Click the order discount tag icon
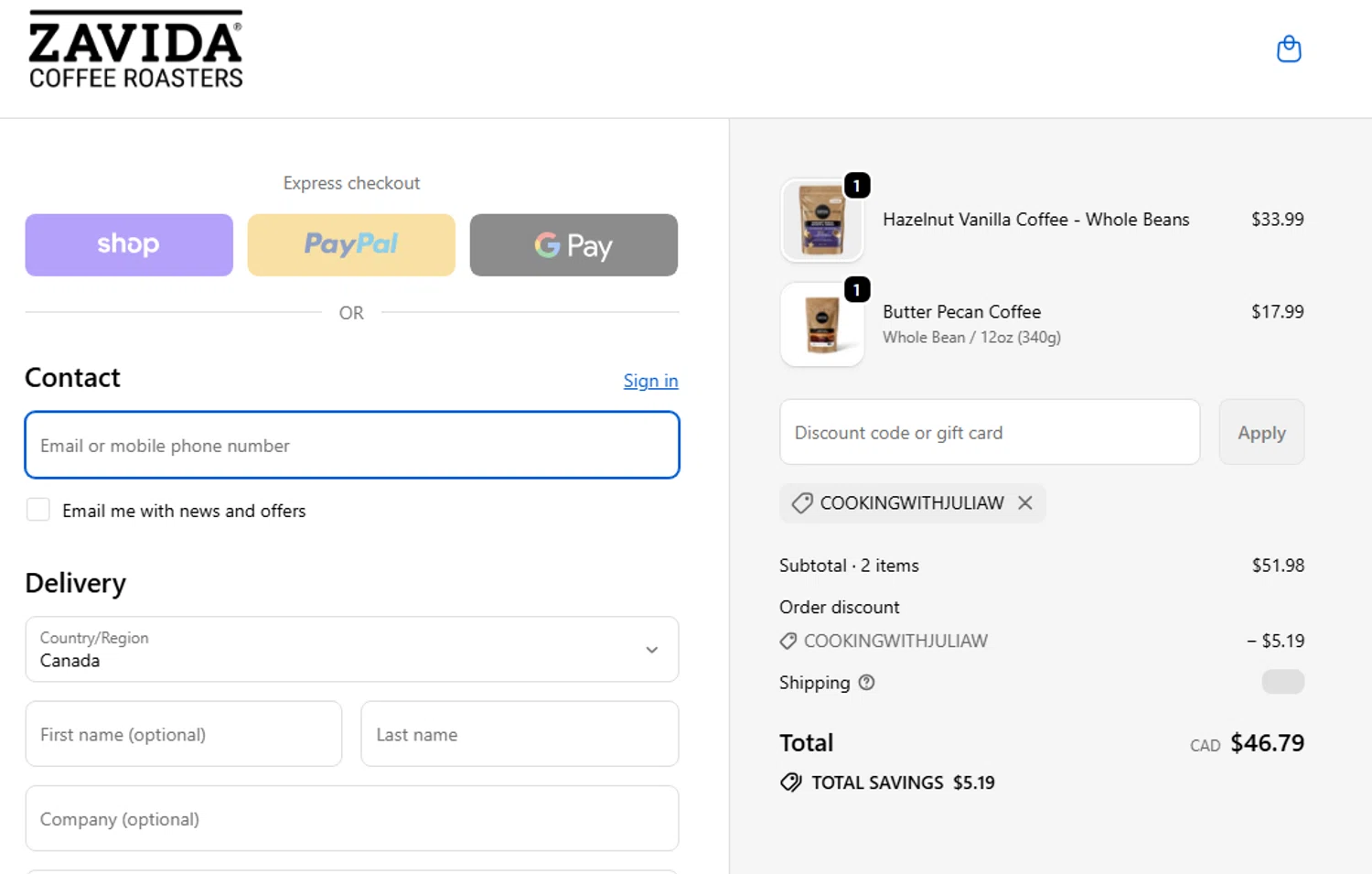1372x874 pixels. pos(788,642)
